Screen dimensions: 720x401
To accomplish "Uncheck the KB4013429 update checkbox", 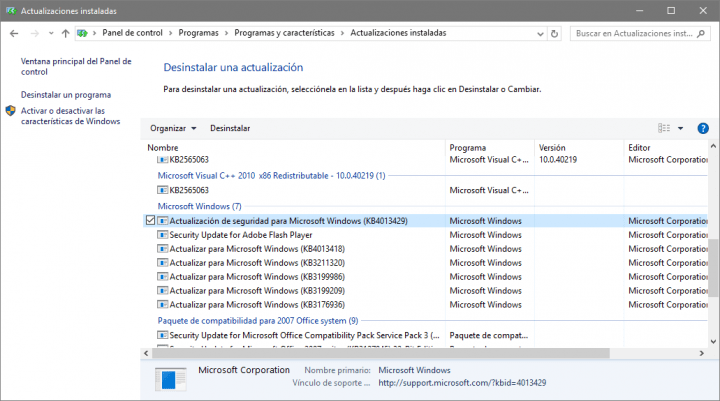I will (x=150, y=220).
